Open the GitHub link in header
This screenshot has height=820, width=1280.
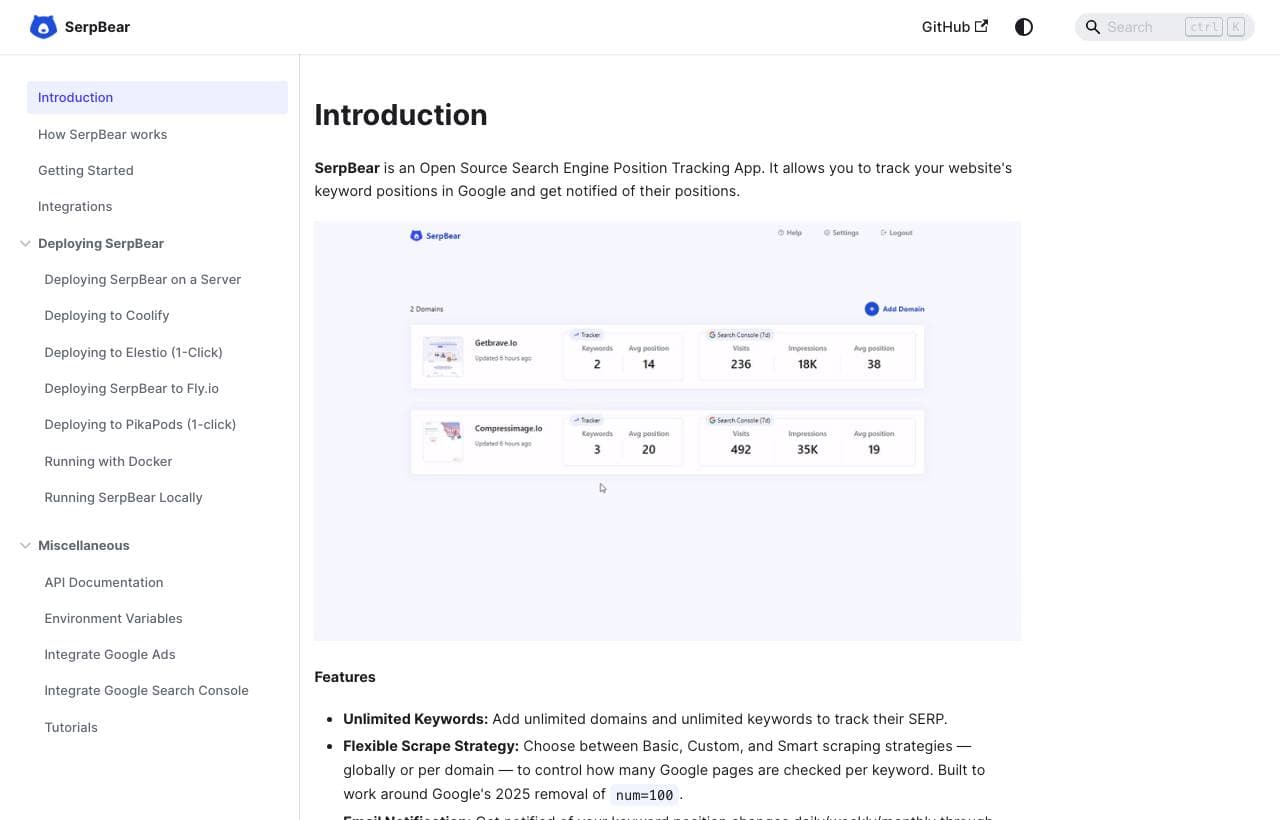954,27
